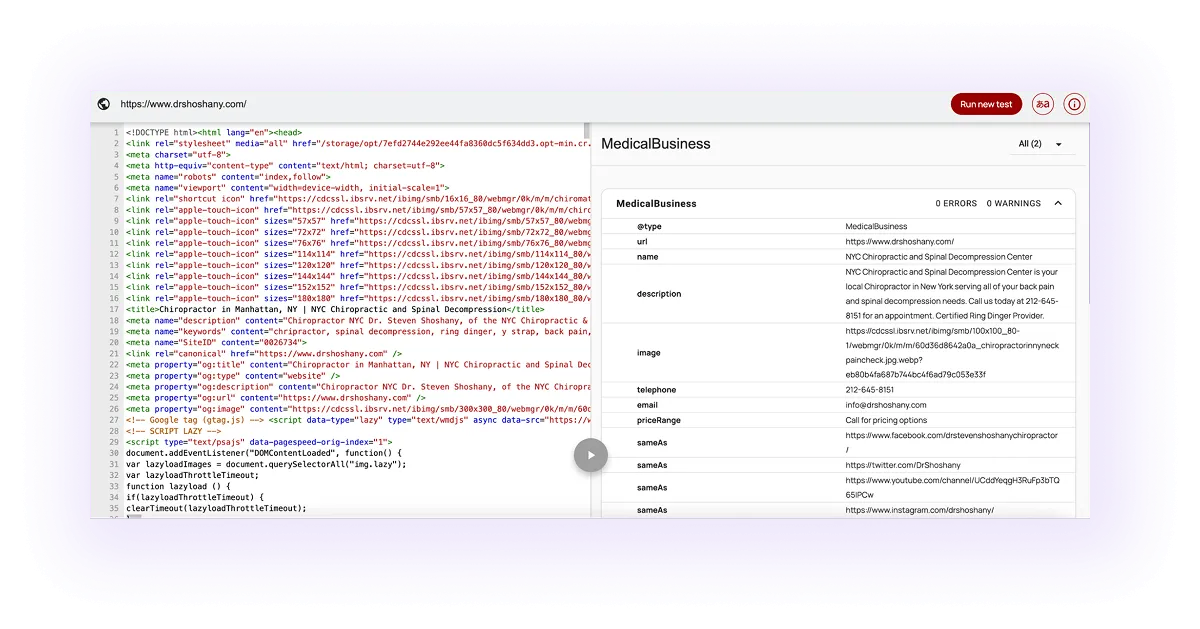The width and height of the screenshot is (1200, 629).
Task: Click the dropdown arrow next to All (2)
Action: [1057, 143]
